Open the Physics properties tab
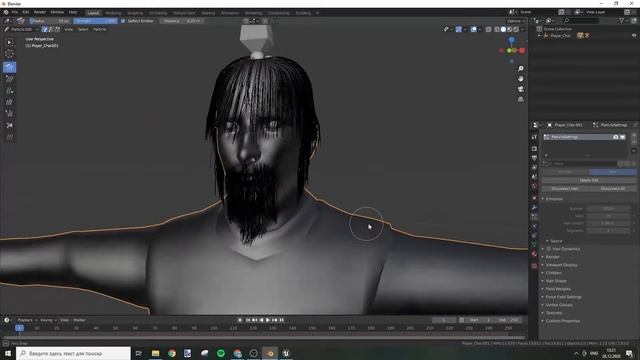Viewport: 640px width, 360px height. tap(534, 226)
